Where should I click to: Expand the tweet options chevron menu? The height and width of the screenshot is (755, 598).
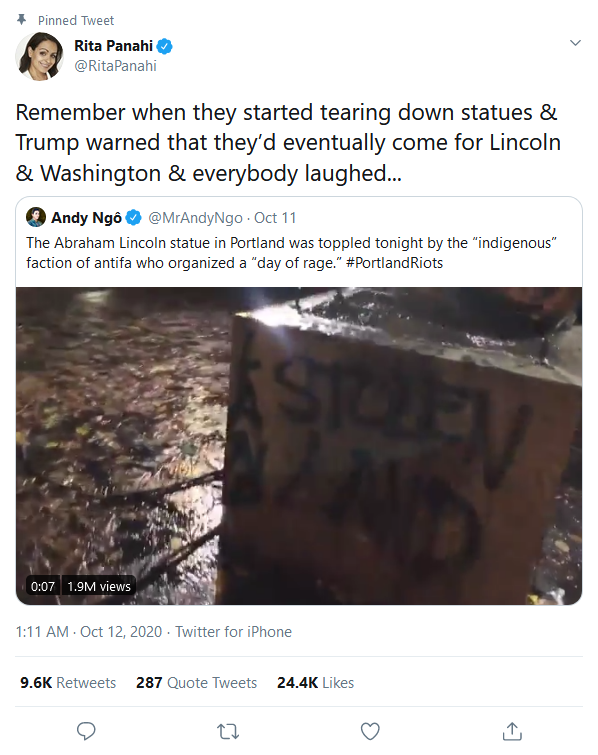(575, 43)
